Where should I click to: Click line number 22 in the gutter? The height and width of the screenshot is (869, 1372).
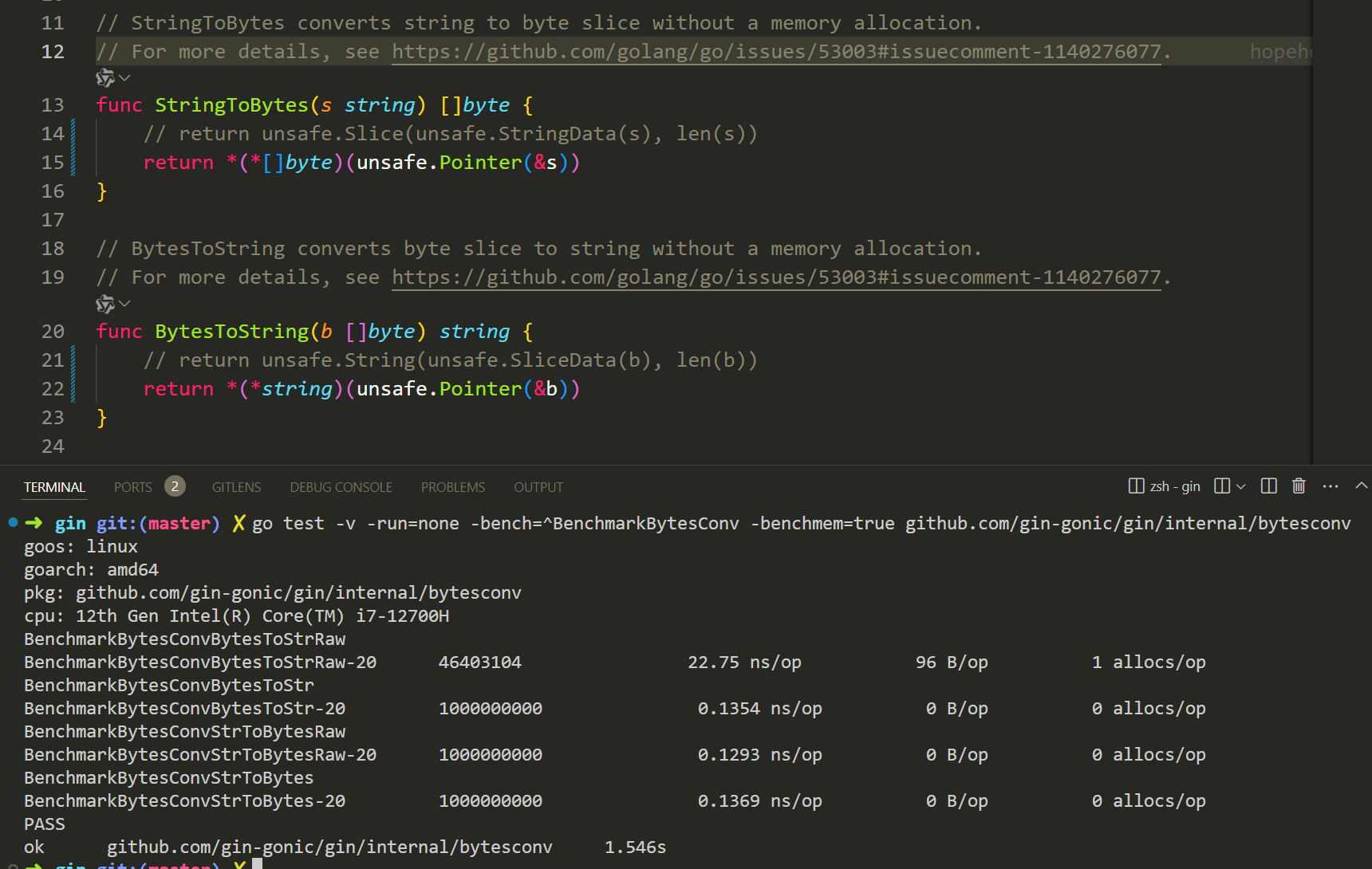point(53,389)
